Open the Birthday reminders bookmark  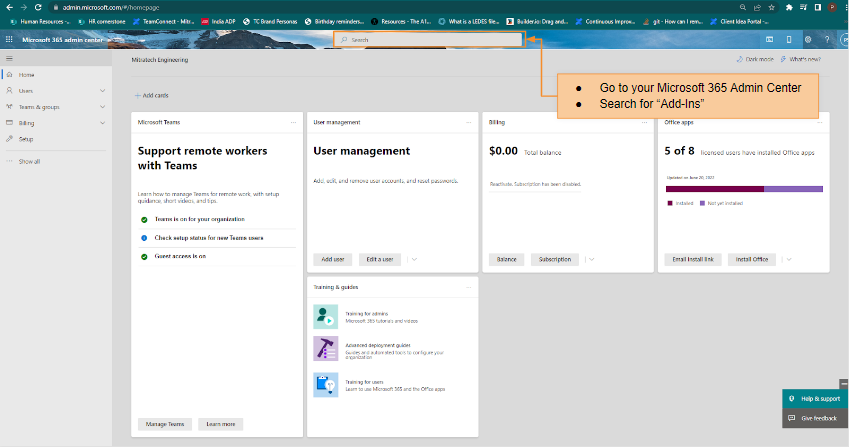tap(335, 22)
